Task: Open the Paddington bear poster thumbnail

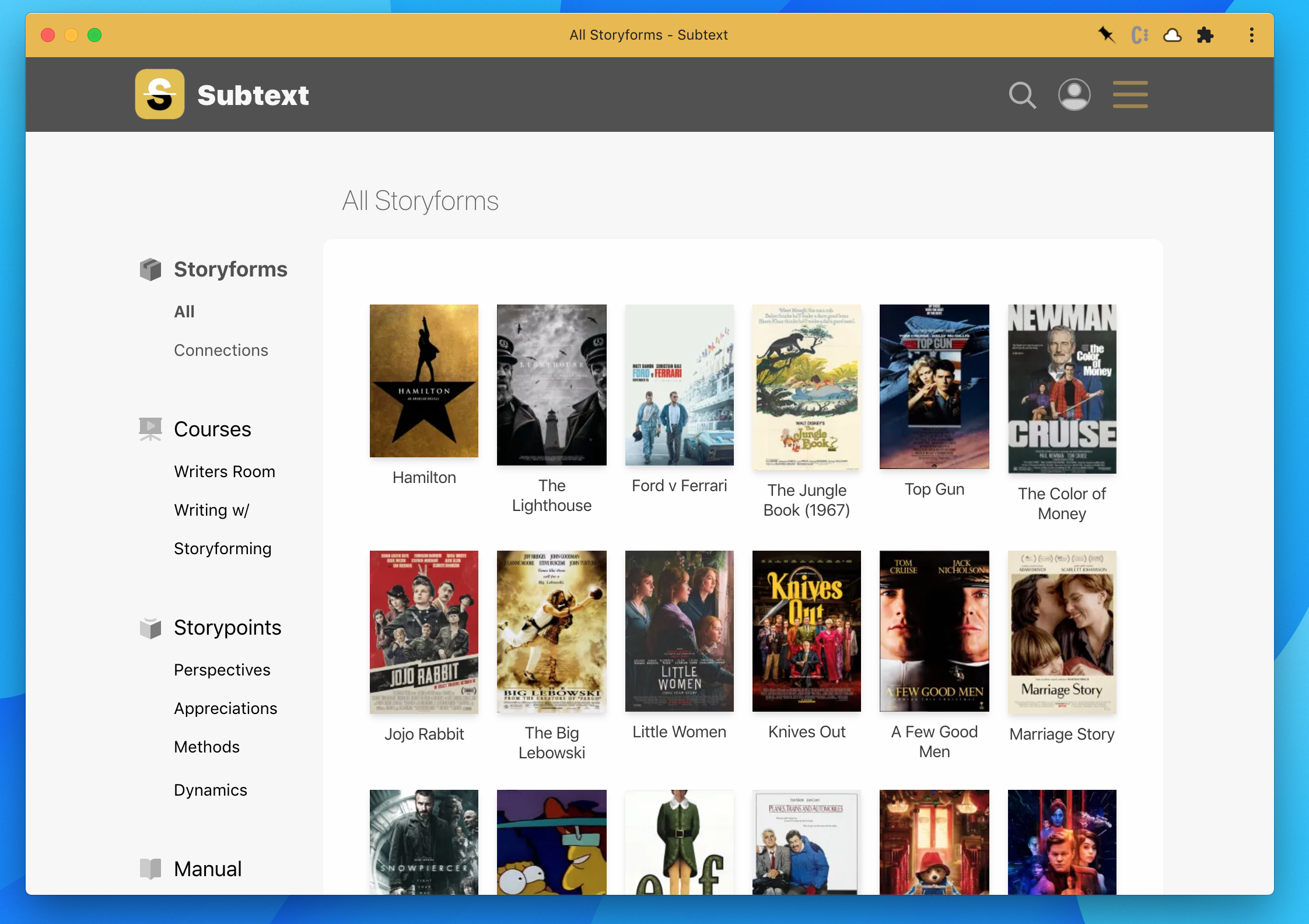Action: 935,842
